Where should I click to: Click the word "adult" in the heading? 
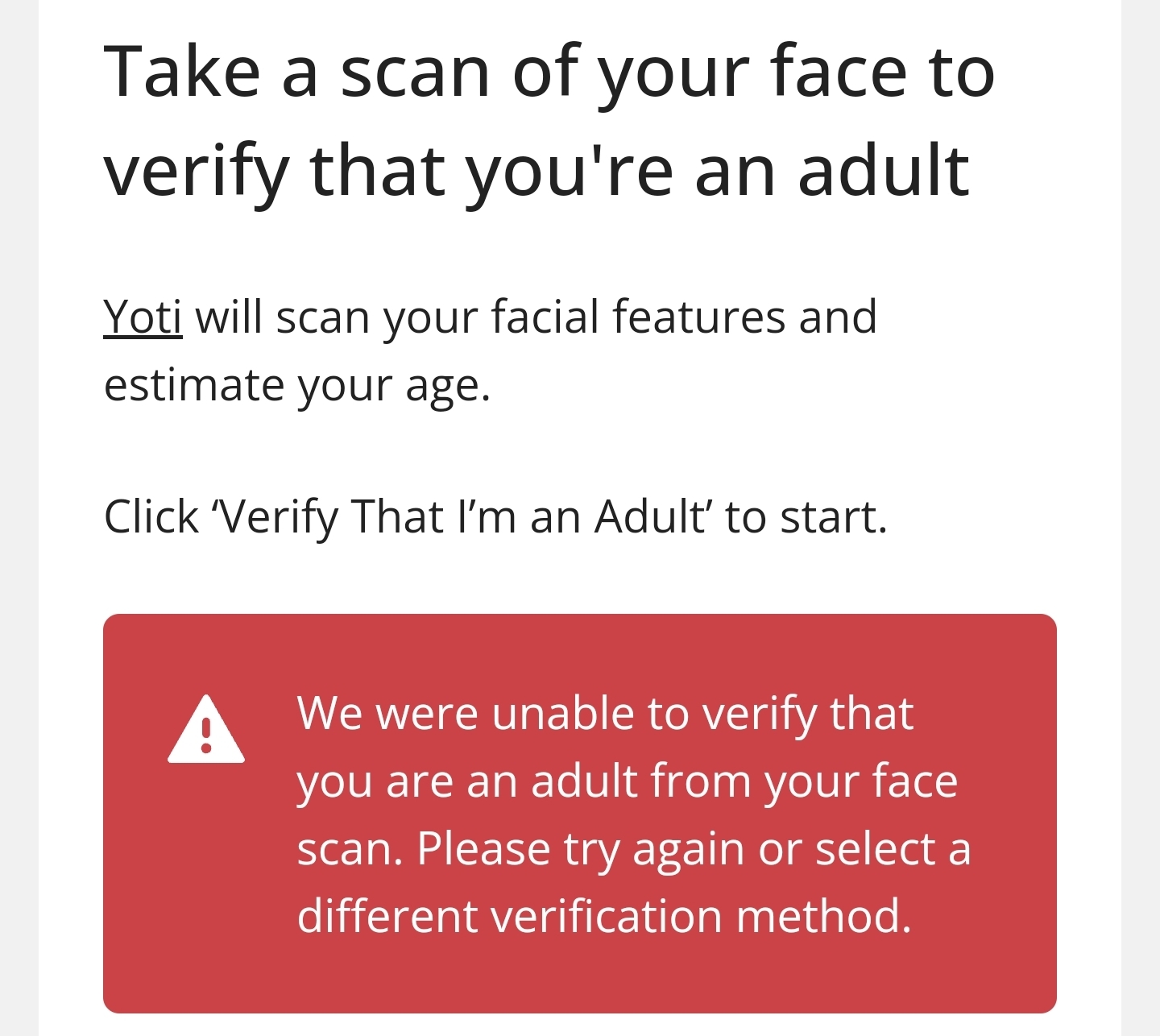tap(884, 170)
